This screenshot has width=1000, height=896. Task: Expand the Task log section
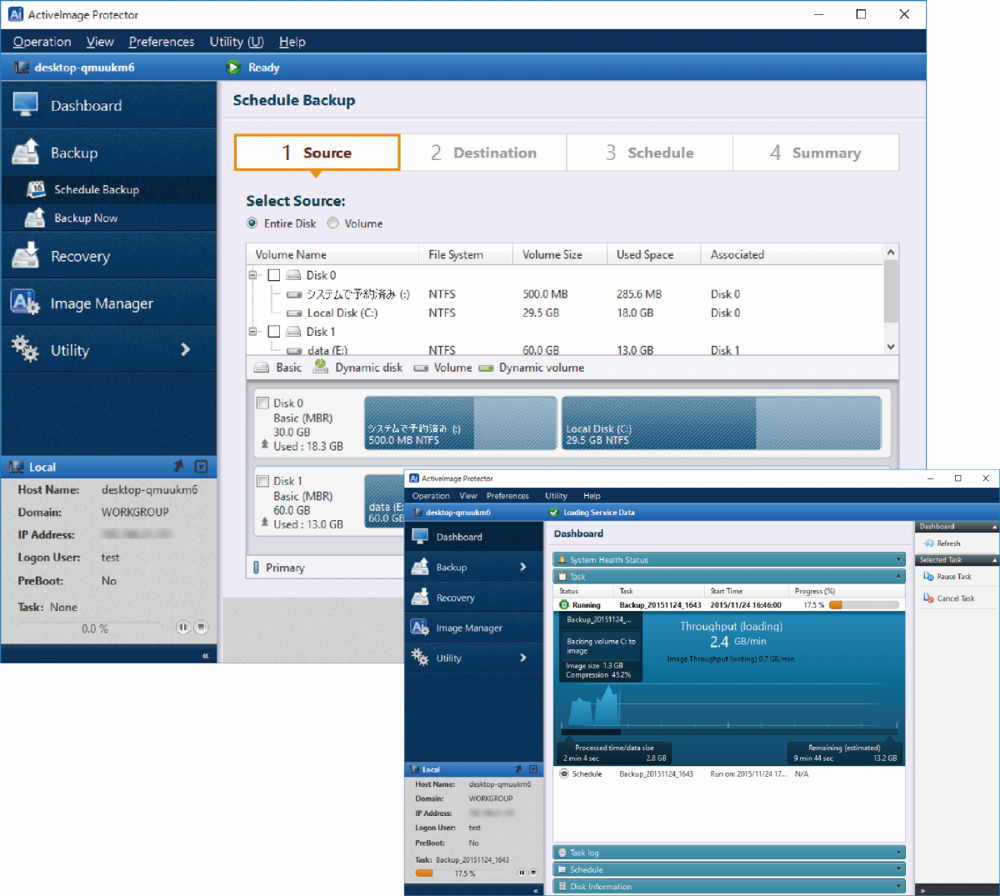tap(729, 852)
